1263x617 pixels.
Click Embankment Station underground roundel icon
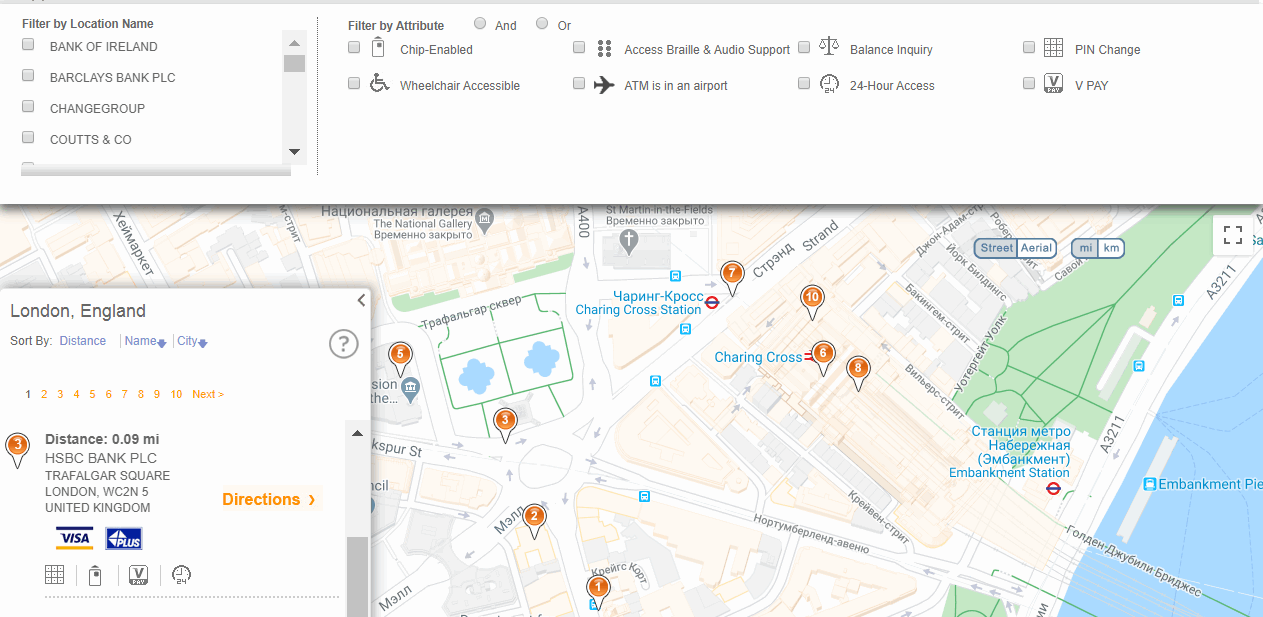pos(1053,488)
